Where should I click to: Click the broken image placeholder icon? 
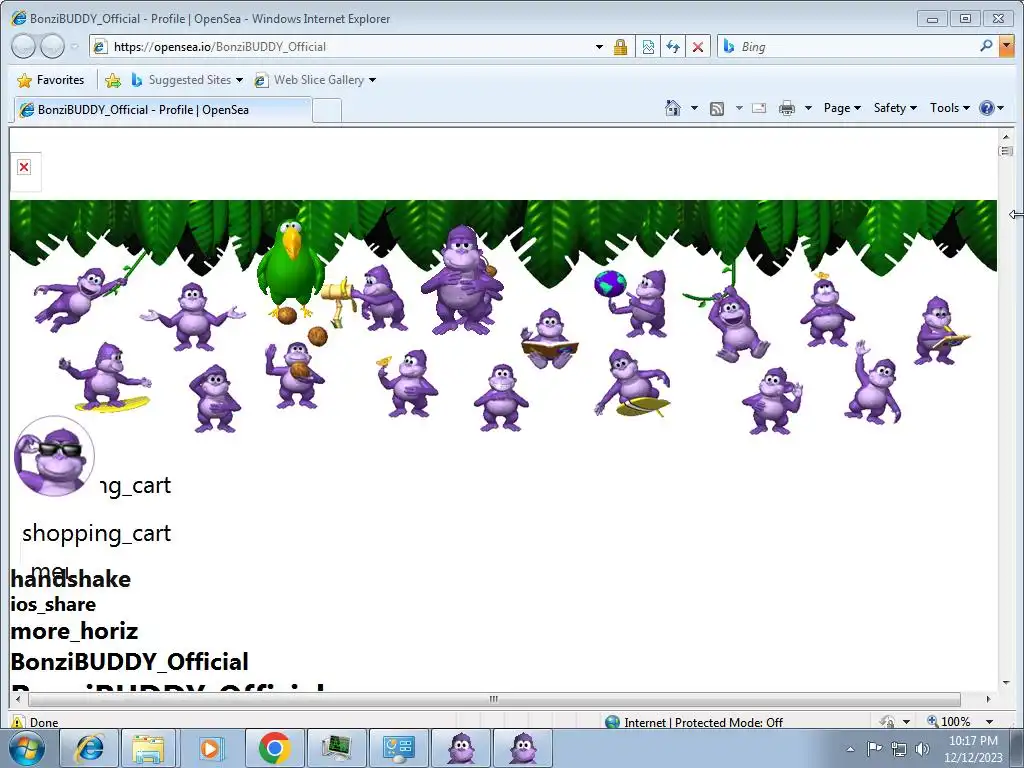coord(24,167)
